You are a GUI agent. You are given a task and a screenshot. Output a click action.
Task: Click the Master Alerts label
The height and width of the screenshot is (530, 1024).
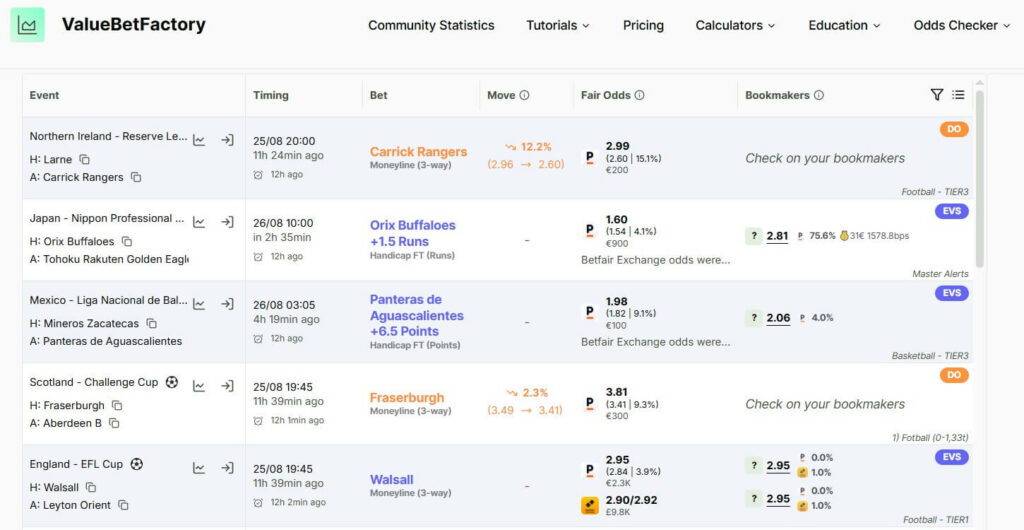(x=940, y=273)
